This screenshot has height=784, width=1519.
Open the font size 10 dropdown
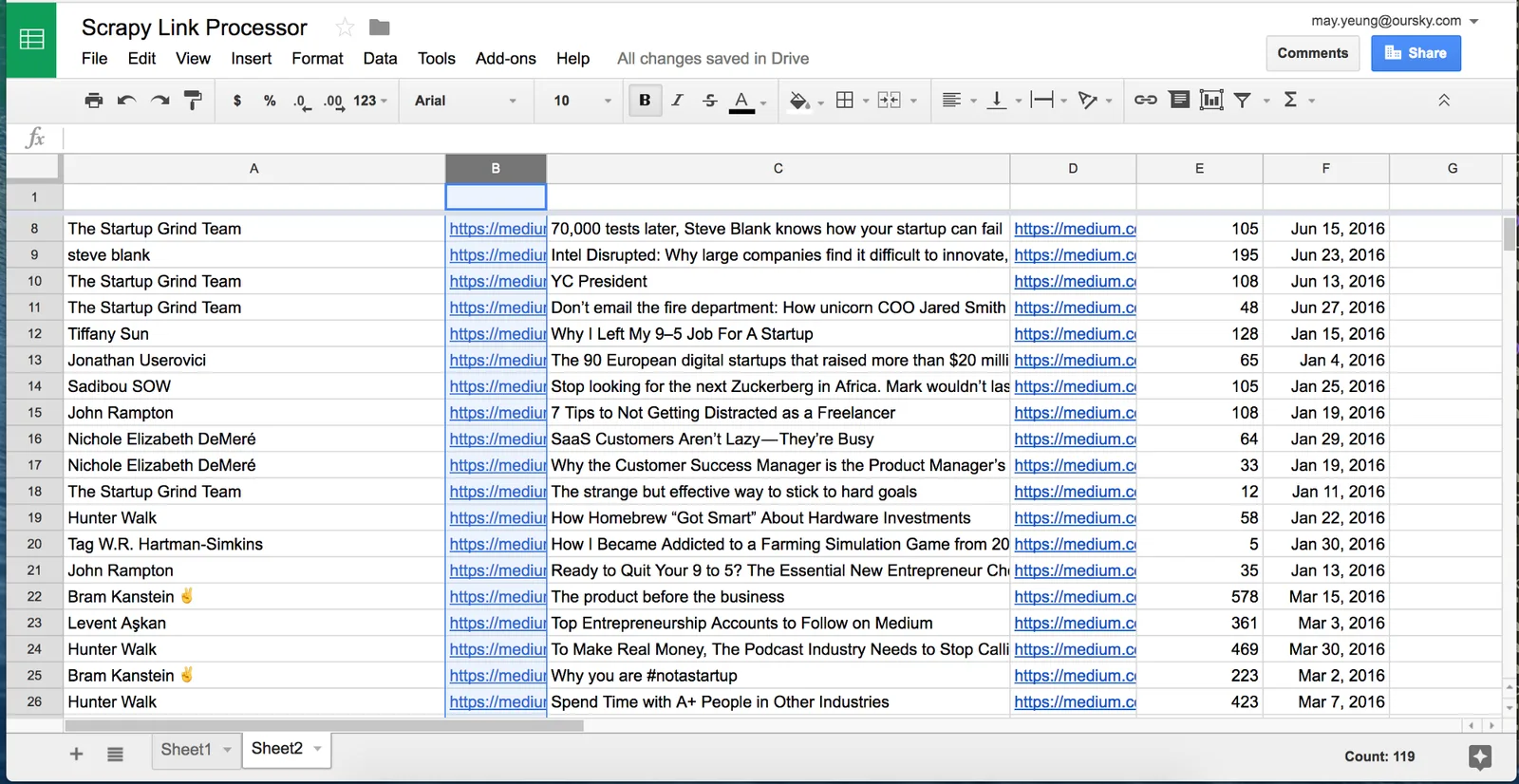click(x=582, y=101)
